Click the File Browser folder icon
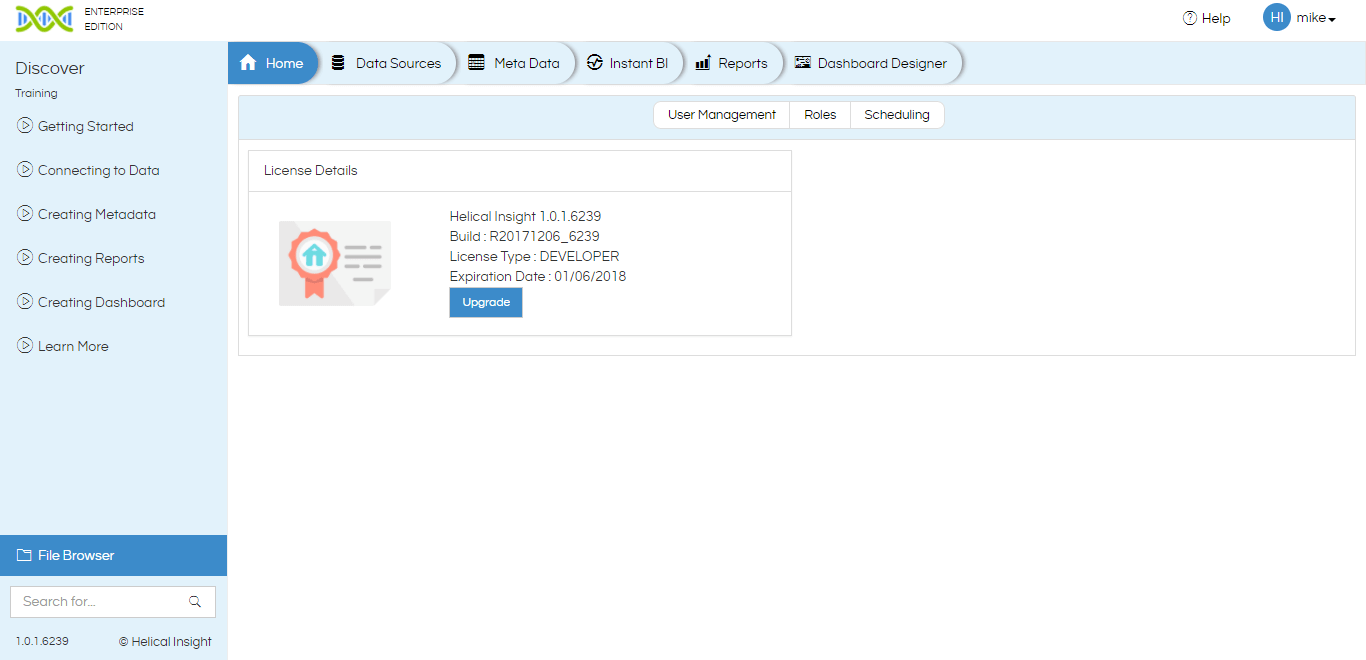The width and height of the screenshot is (1366, 660). (24, 555)
